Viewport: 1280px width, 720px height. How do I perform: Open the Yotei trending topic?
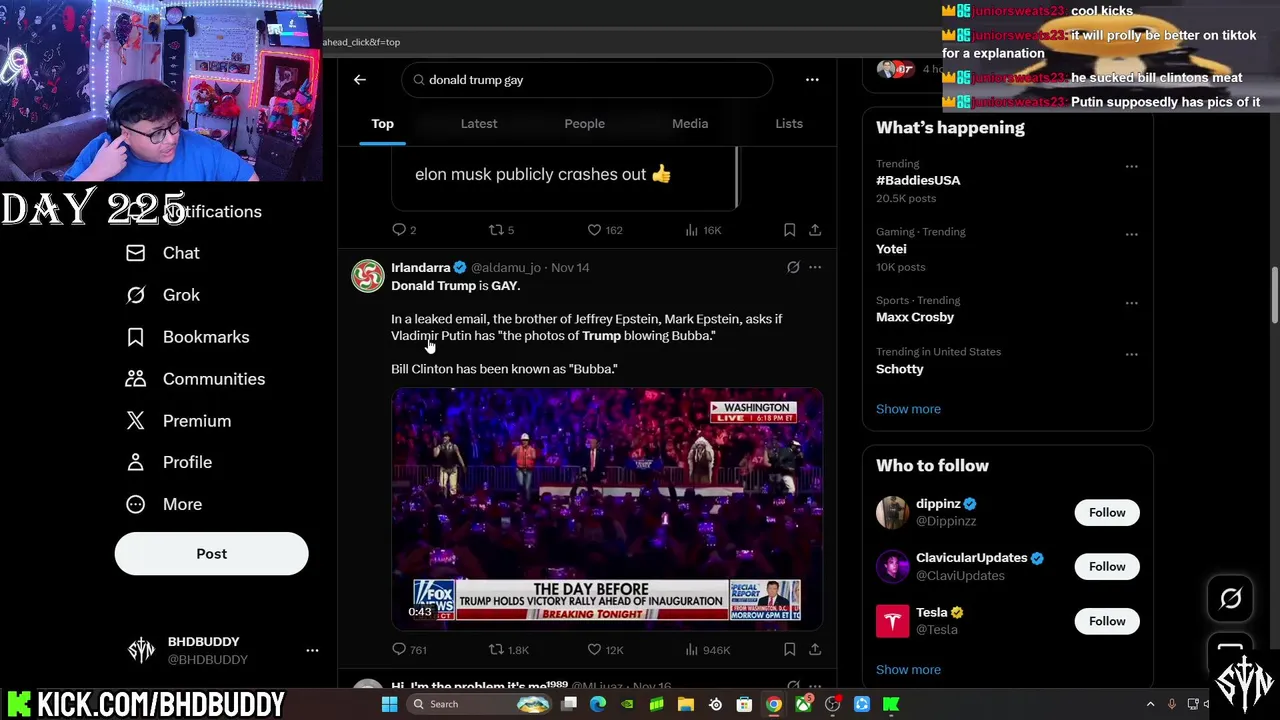click(891, 249)
